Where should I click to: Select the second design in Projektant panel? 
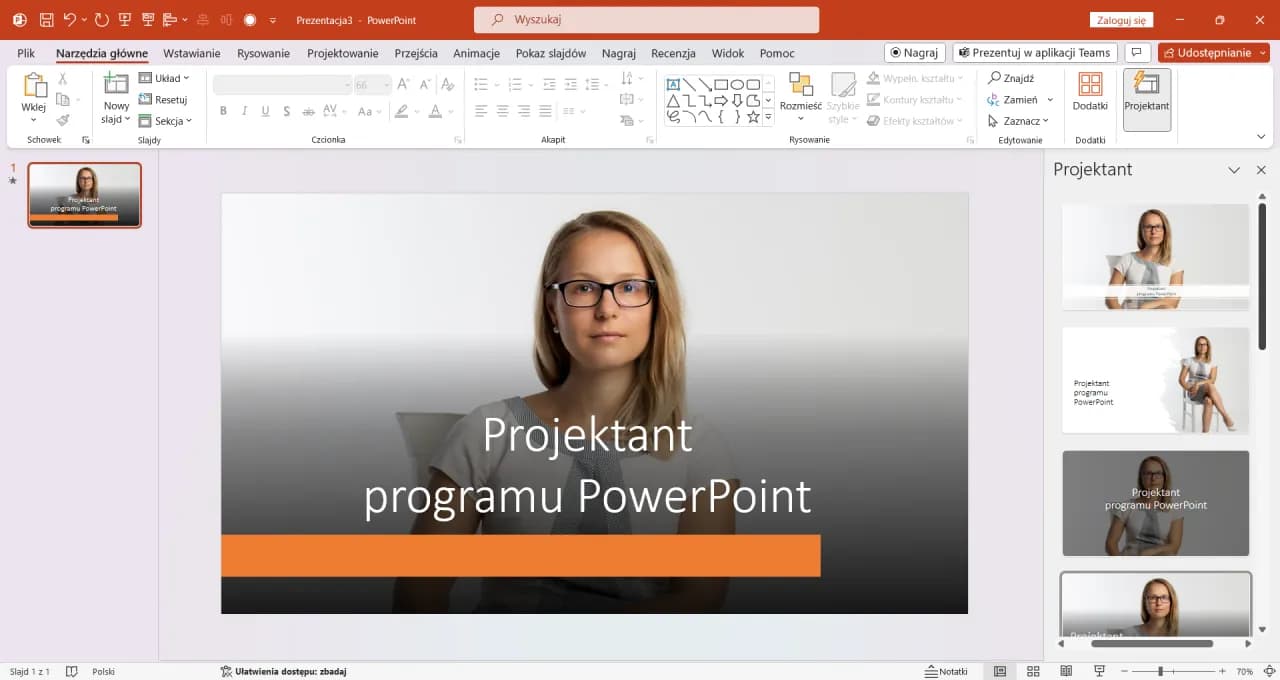1155,381
